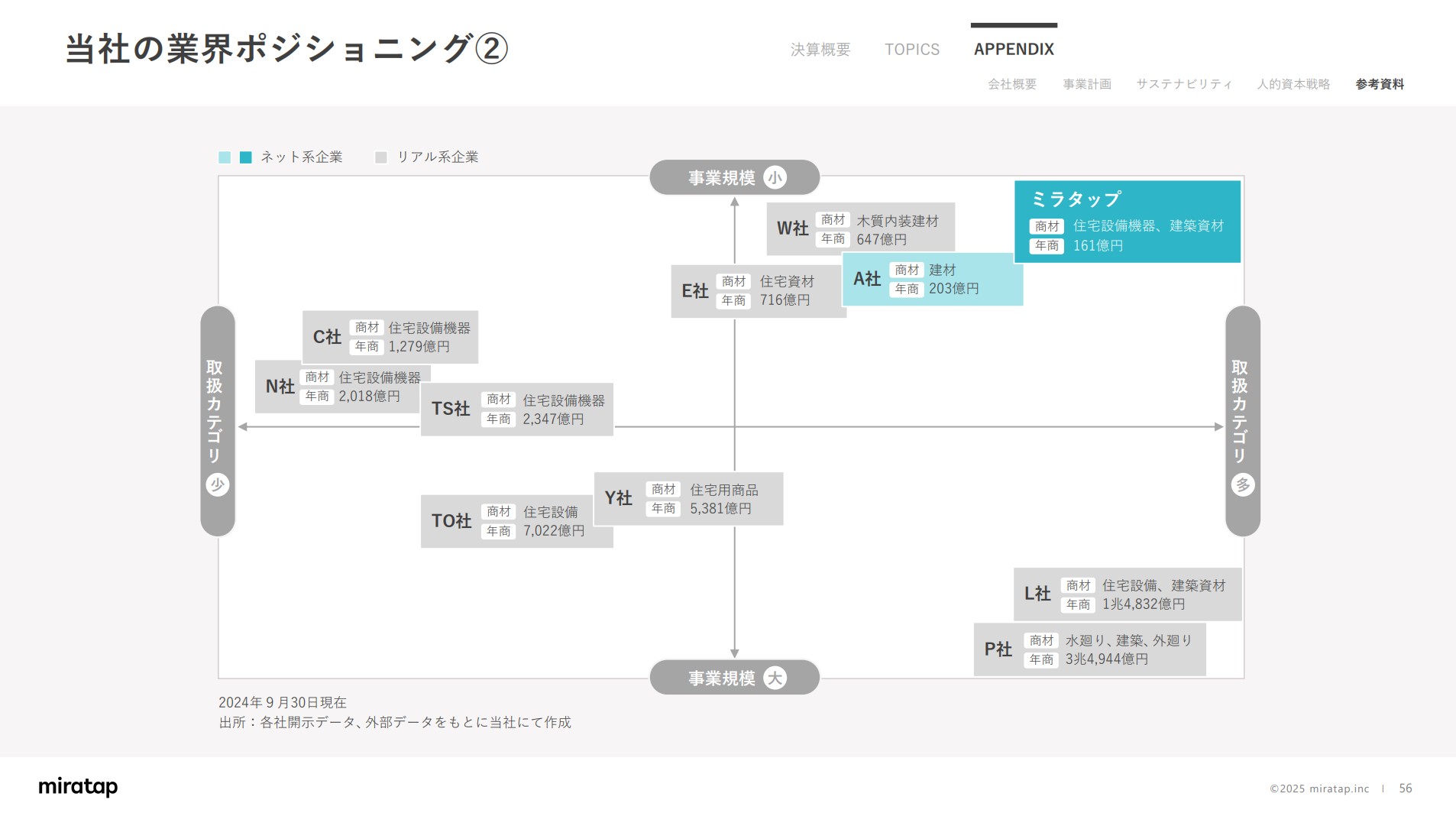Expand the E社 details box

click(757, 291)
